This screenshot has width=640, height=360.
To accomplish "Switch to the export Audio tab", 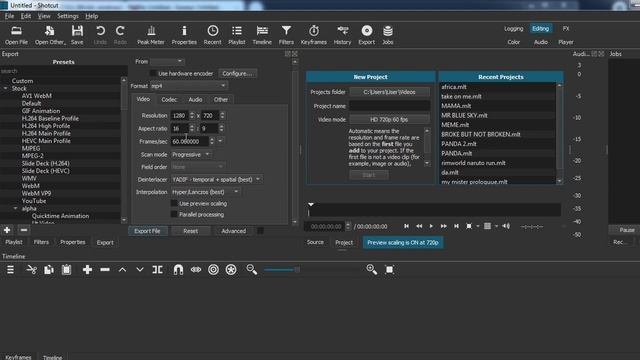I will click(195, 100).
